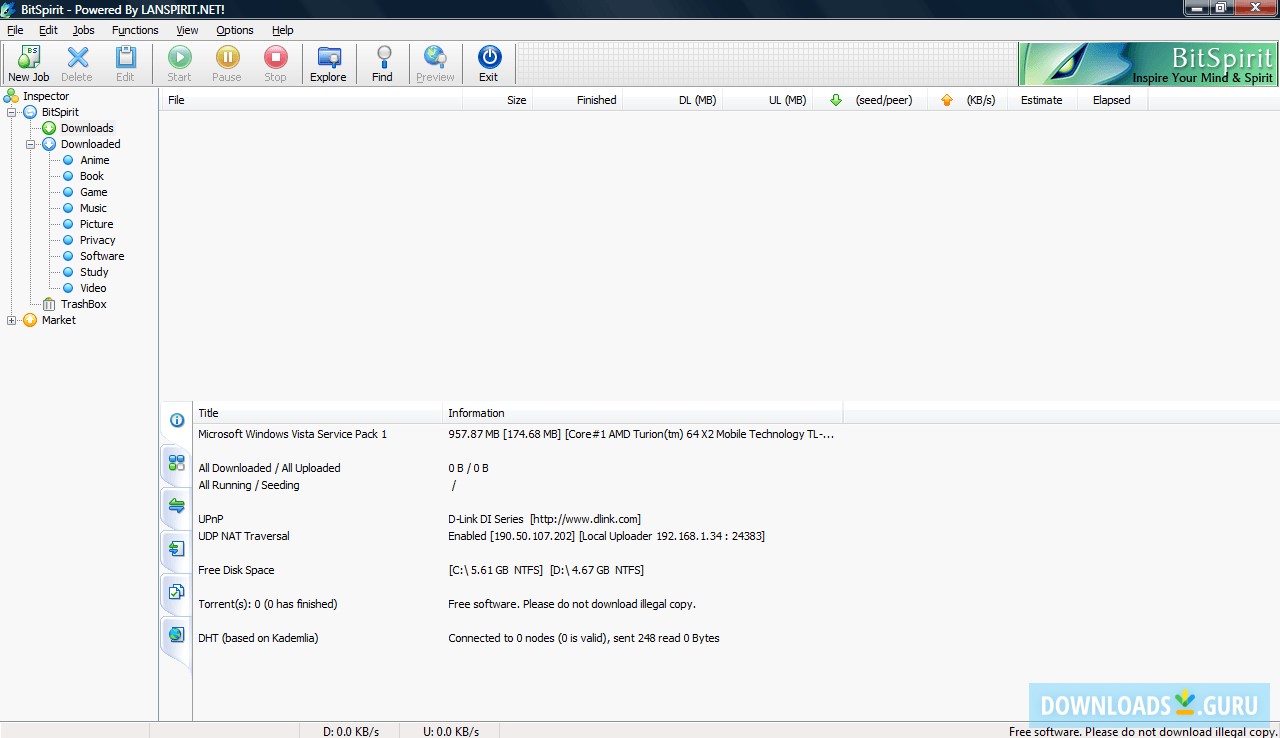
Task: Select the Study category
Action: (94, 272)
